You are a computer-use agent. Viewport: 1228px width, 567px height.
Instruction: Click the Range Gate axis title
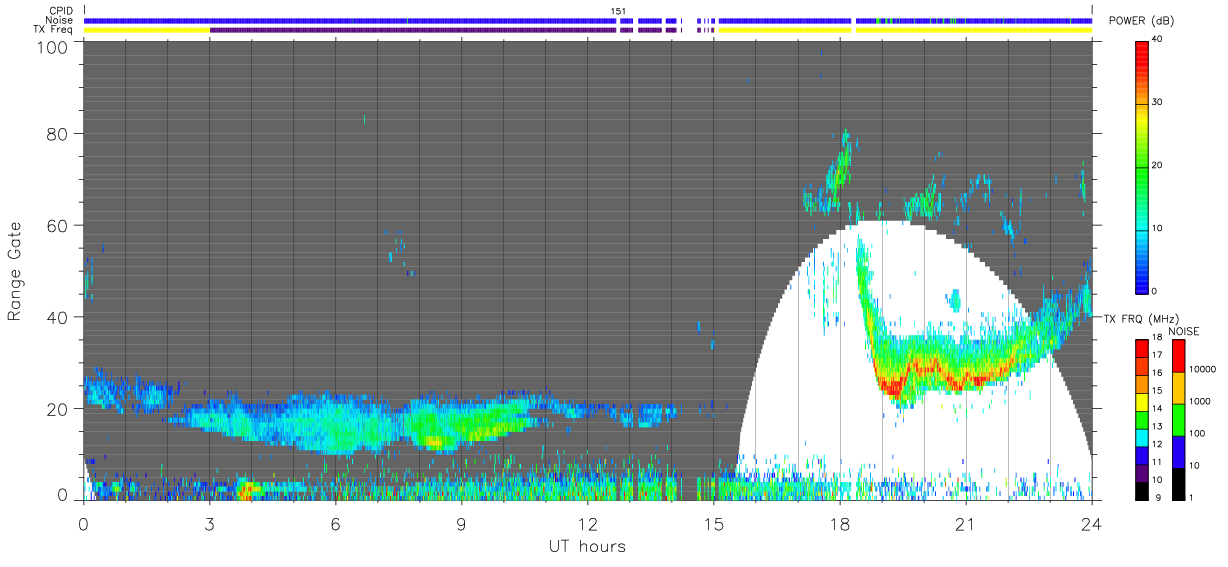[15, 273]
